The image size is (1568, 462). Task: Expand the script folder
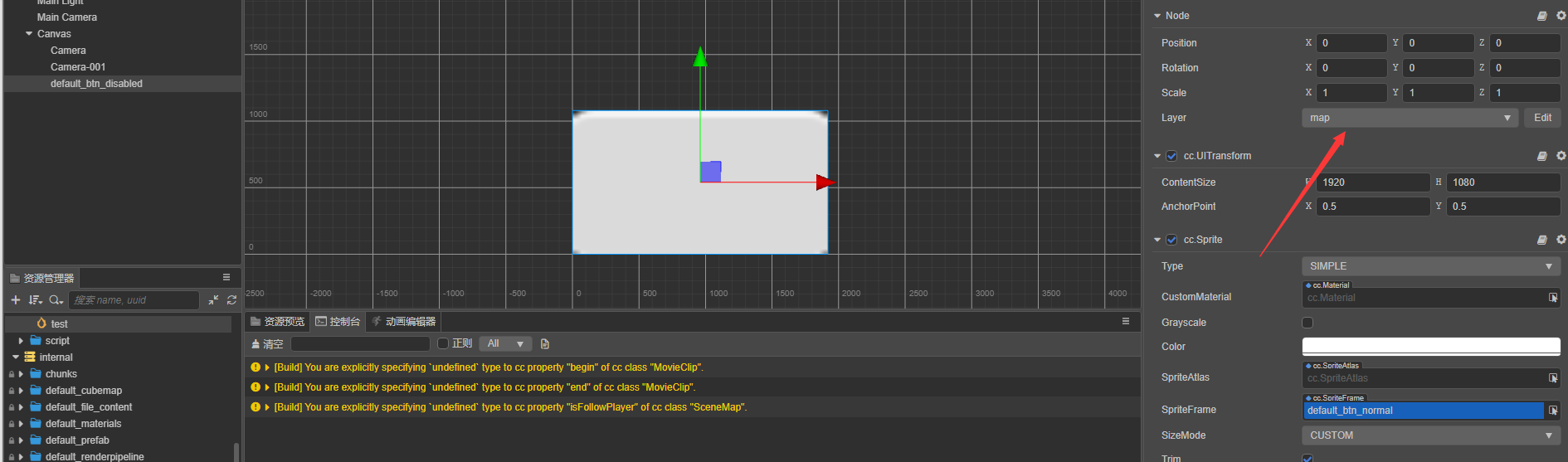pos(21,341)
